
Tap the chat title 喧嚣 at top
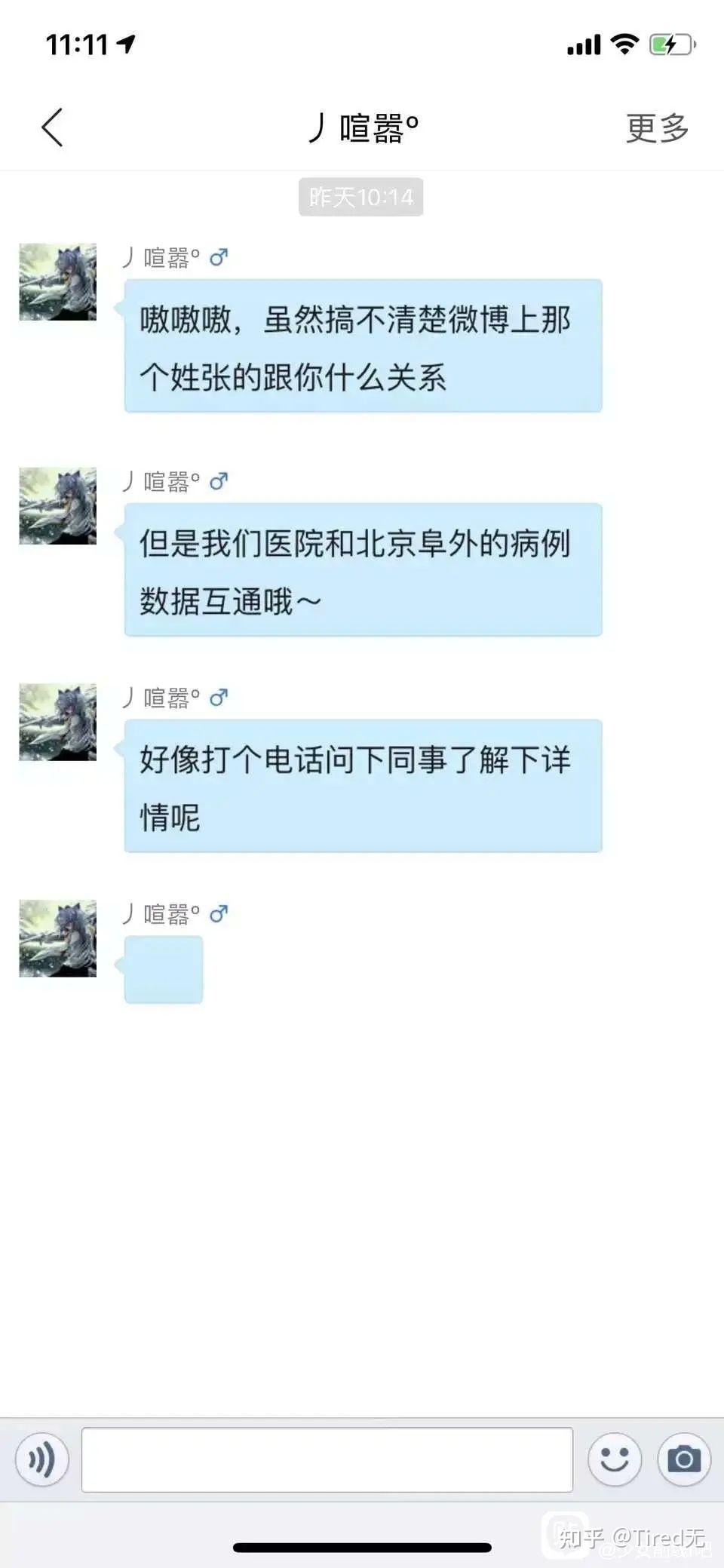(x=364, y=127)
